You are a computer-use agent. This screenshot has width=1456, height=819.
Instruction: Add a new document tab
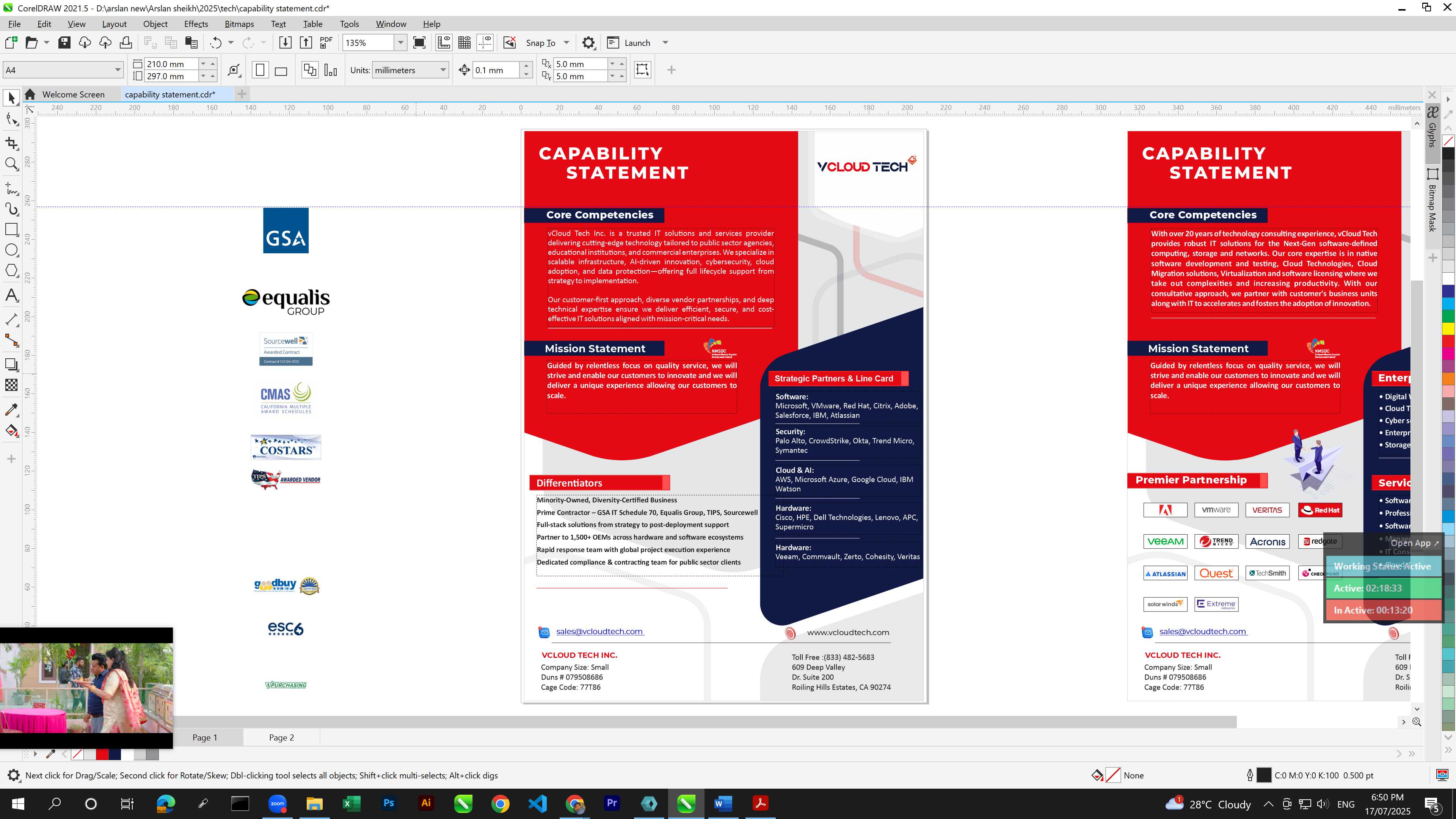pyautogui.click(x=242, y=94)
